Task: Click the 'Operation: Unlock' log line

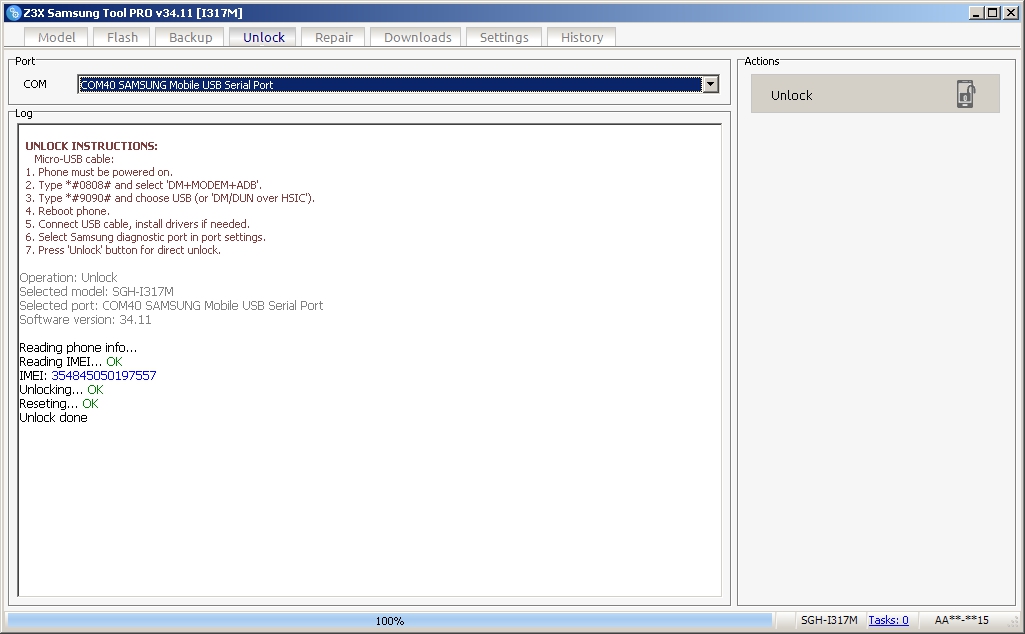Action: pos(68,278)
